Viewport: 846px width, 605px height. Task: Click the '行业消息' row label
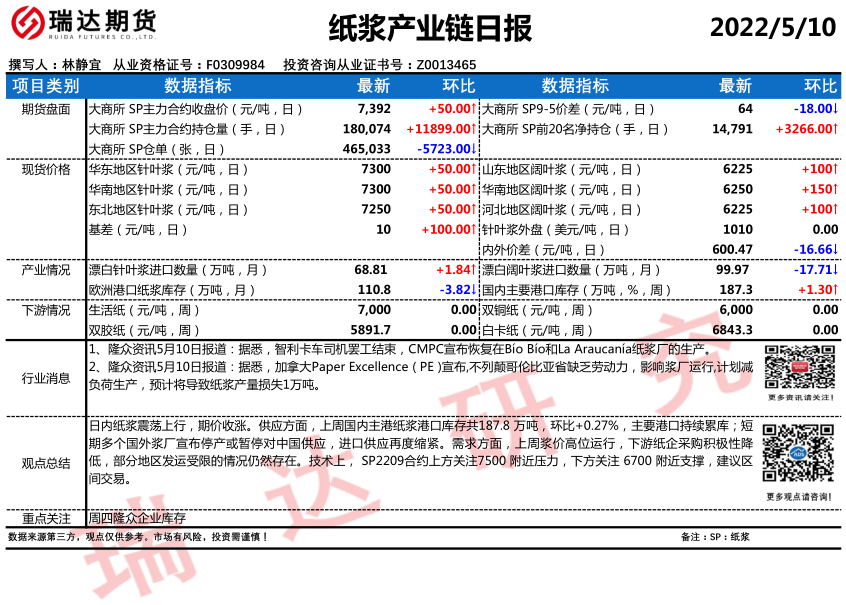(46, 378)
